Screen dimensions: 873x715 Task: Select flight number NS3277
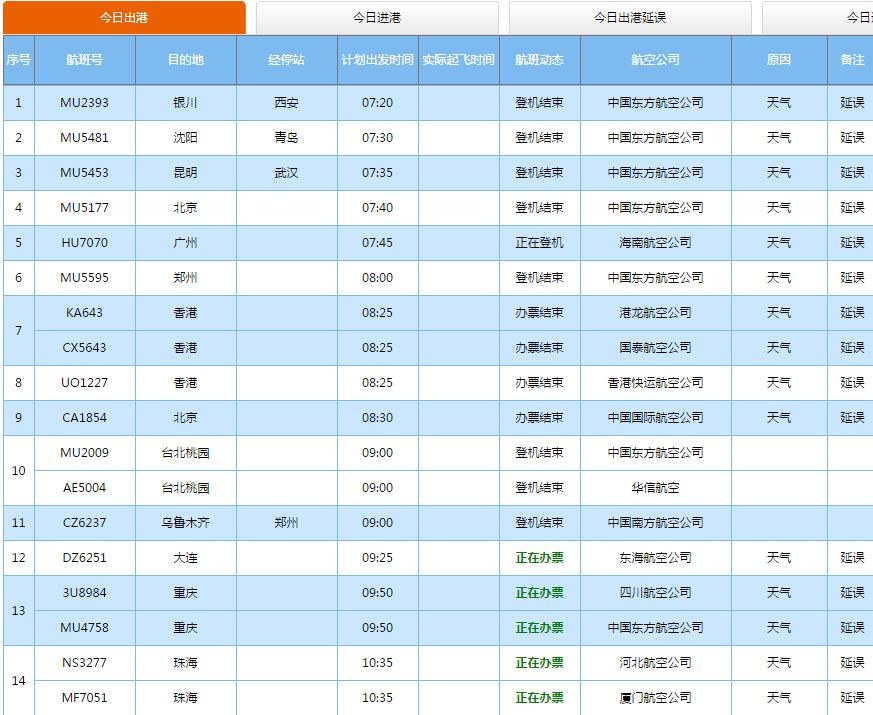[x=85, y=663]
